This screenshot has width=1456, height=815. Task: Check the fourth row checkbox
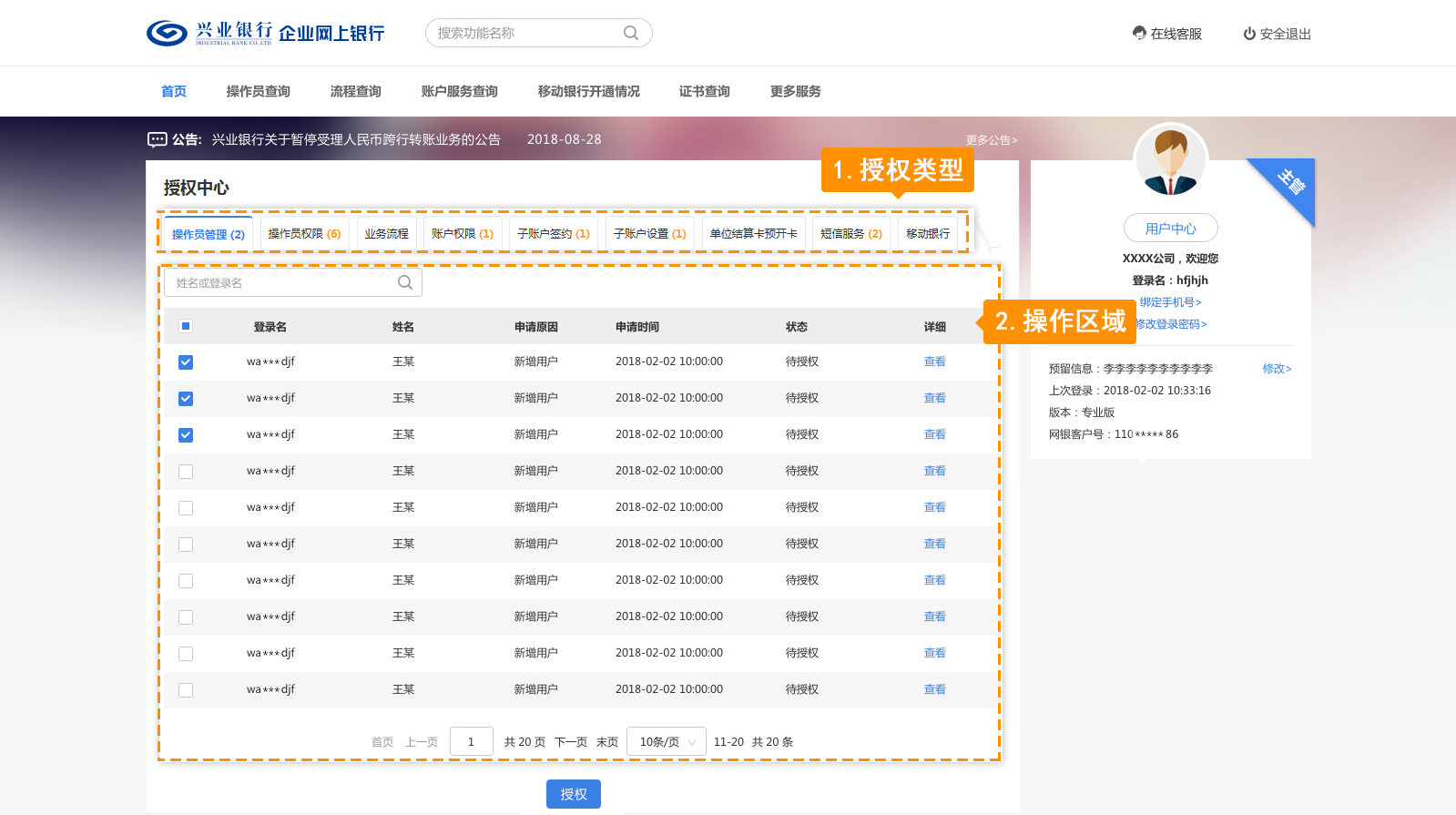coord(186,471)
